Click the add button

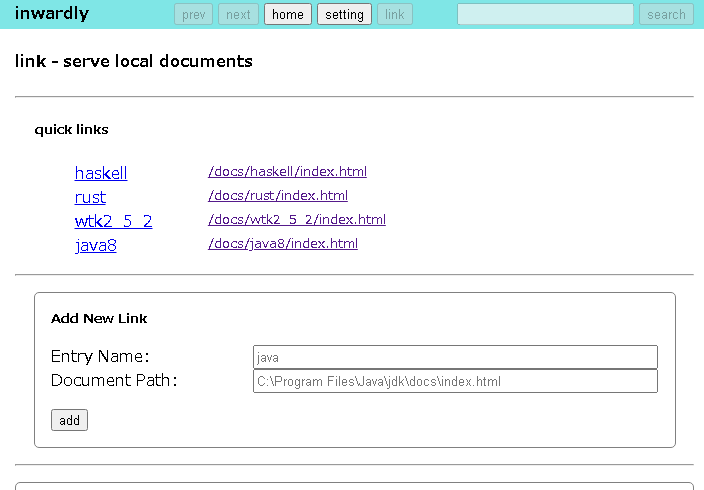click(x=69, y=420)
